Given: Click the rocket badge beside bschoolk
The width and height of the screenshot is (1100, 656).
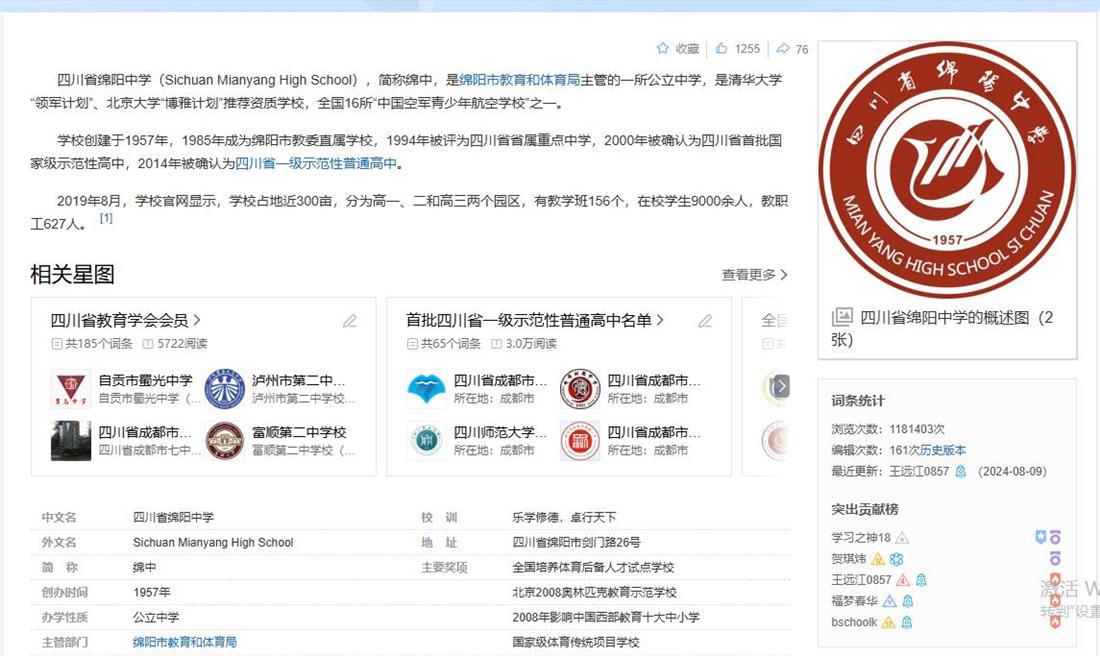Looking at the screenshot, I should click(x=906, y=622).
